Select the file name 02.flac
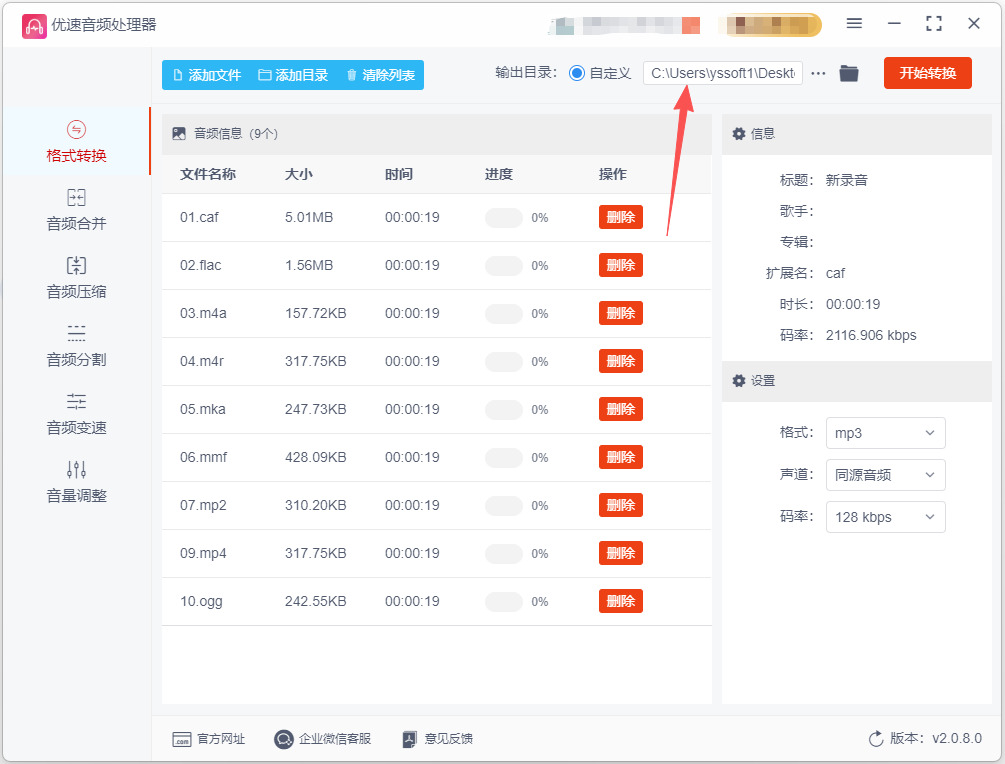Image resolution: width=1005 pixels, height=764 pixels. click(x=201, y=265)
